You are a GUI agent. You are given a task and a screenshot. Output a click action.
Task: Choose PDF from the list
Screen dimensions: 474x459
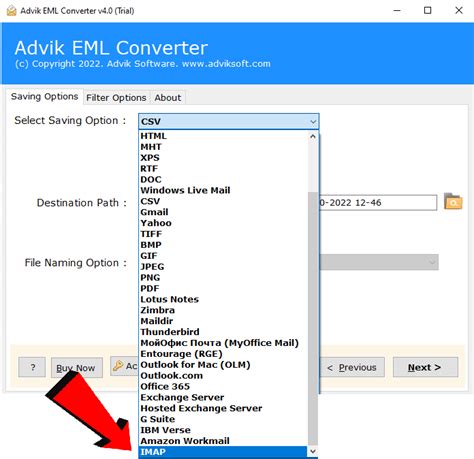(x=223, y=288)
